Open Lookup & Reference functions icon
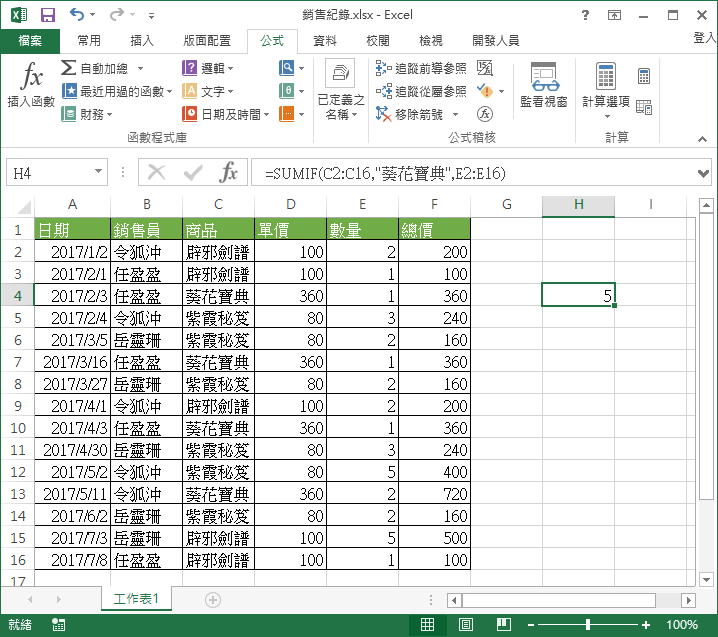 click(x=287, y=68)
